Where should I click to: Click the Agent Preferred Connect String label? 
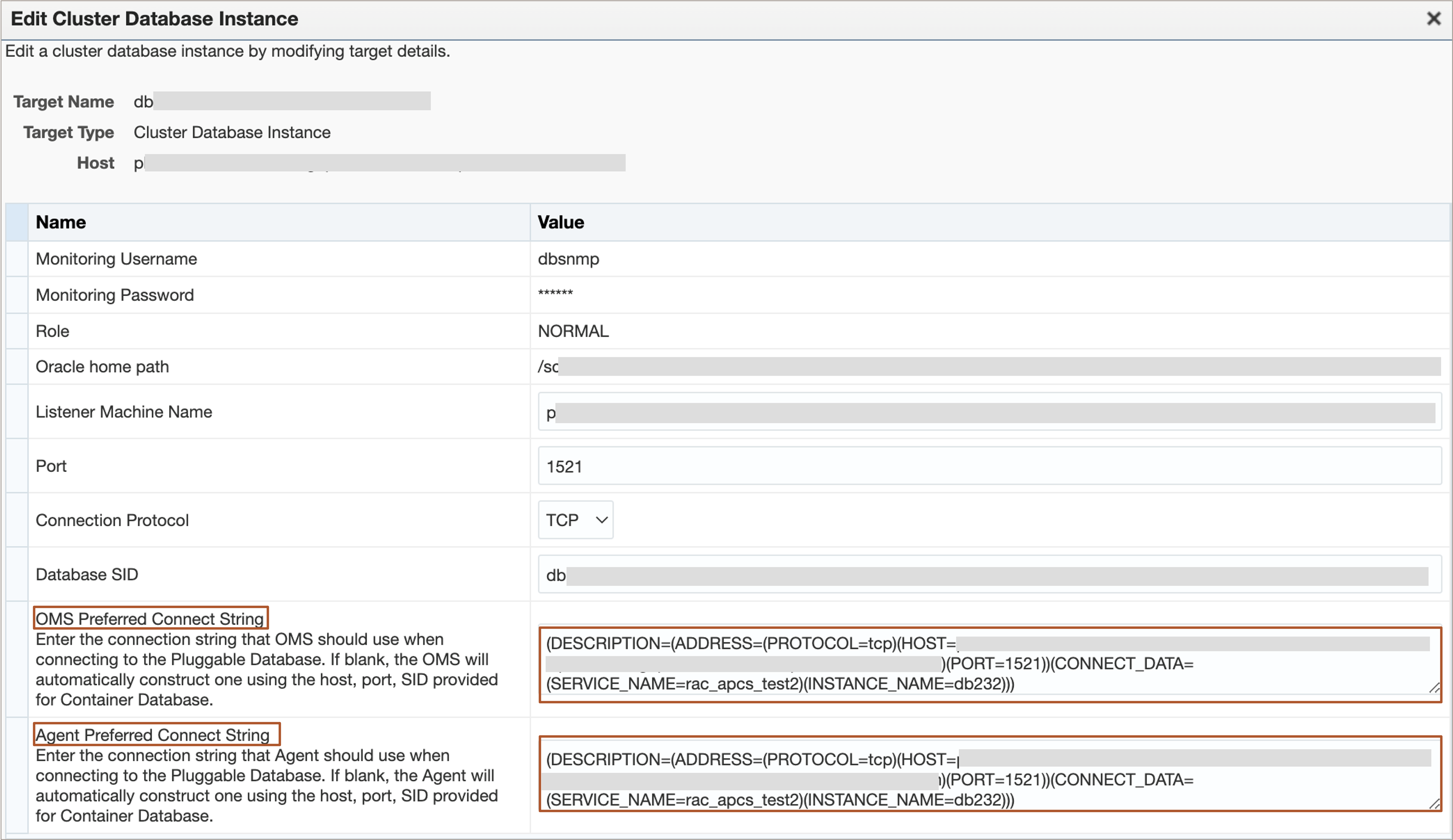[153, 735]
